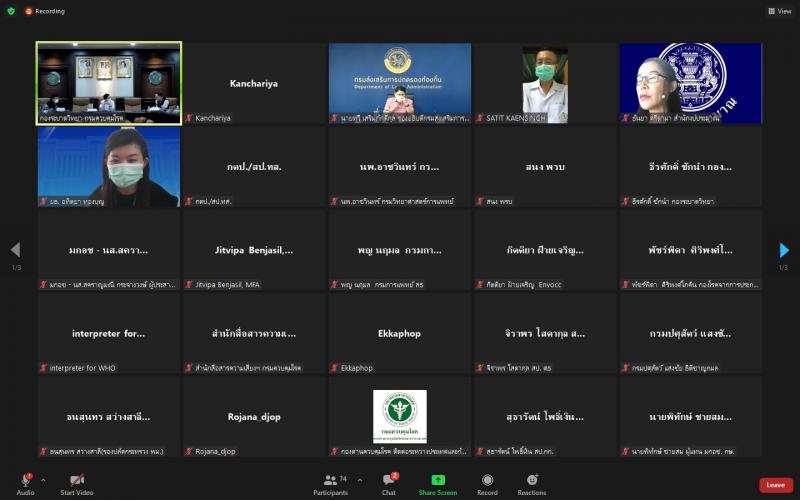Select the Rojana_djop participant tile

(254, 417)
